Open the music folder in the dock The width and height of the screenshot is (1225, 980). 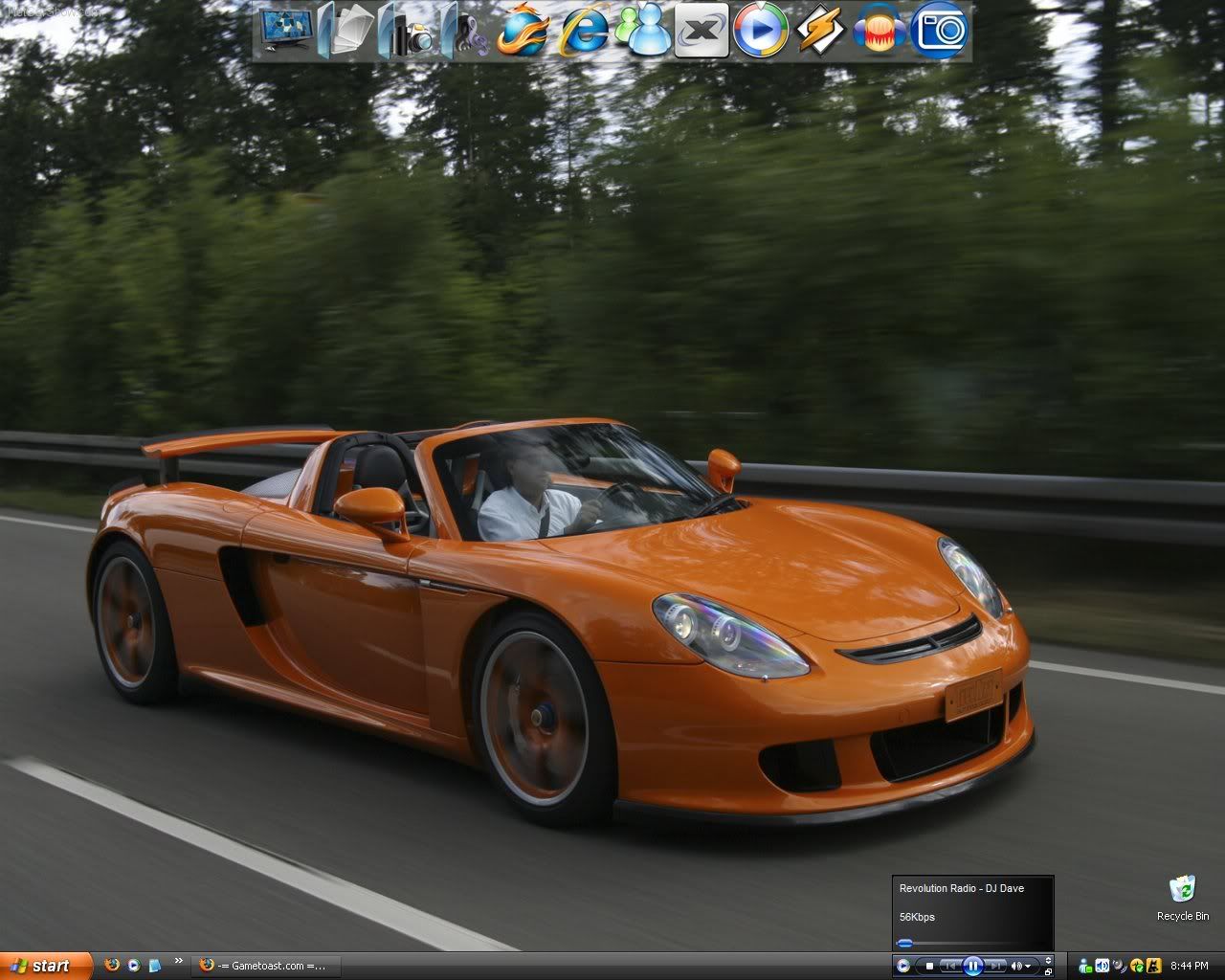(465, 31)
